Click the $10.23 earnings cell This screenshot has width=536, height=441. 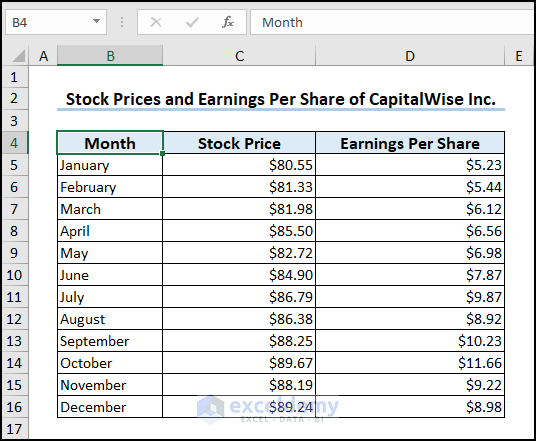[410, 341]
